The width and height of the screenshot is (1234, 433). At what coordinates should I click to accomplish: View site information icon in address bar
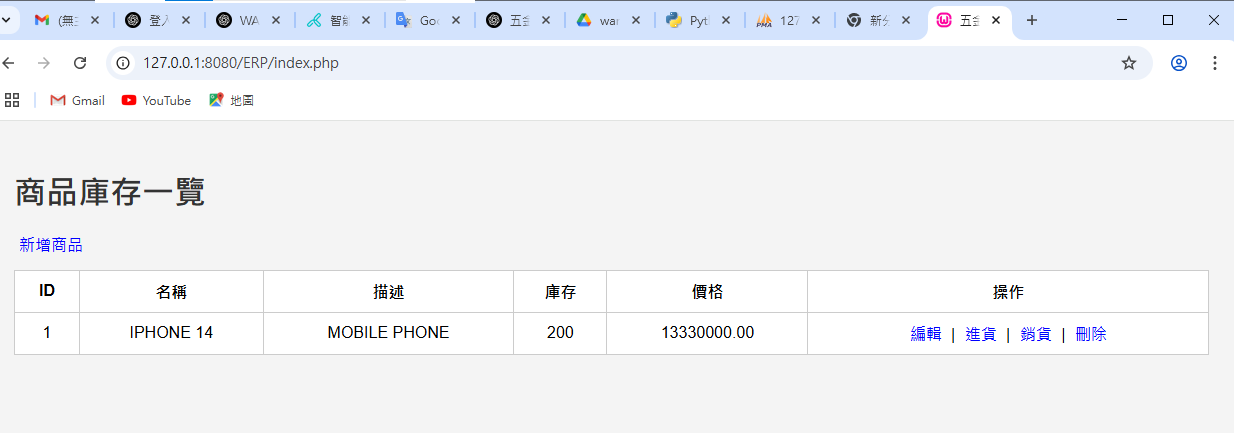point(123,63)
